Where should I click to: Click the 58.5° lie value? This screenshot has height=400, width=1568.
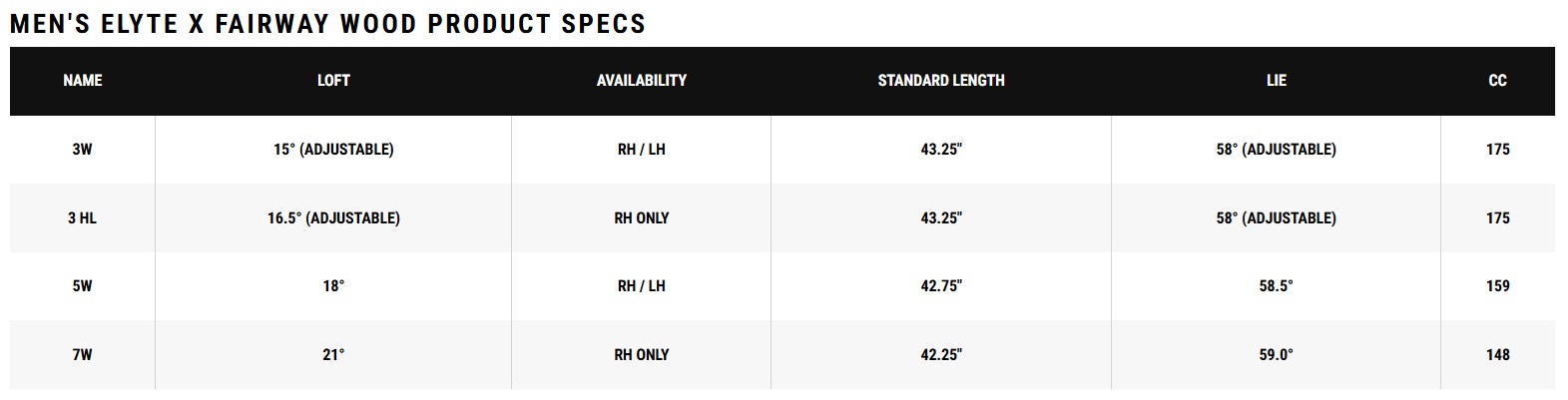(1276, 286)
